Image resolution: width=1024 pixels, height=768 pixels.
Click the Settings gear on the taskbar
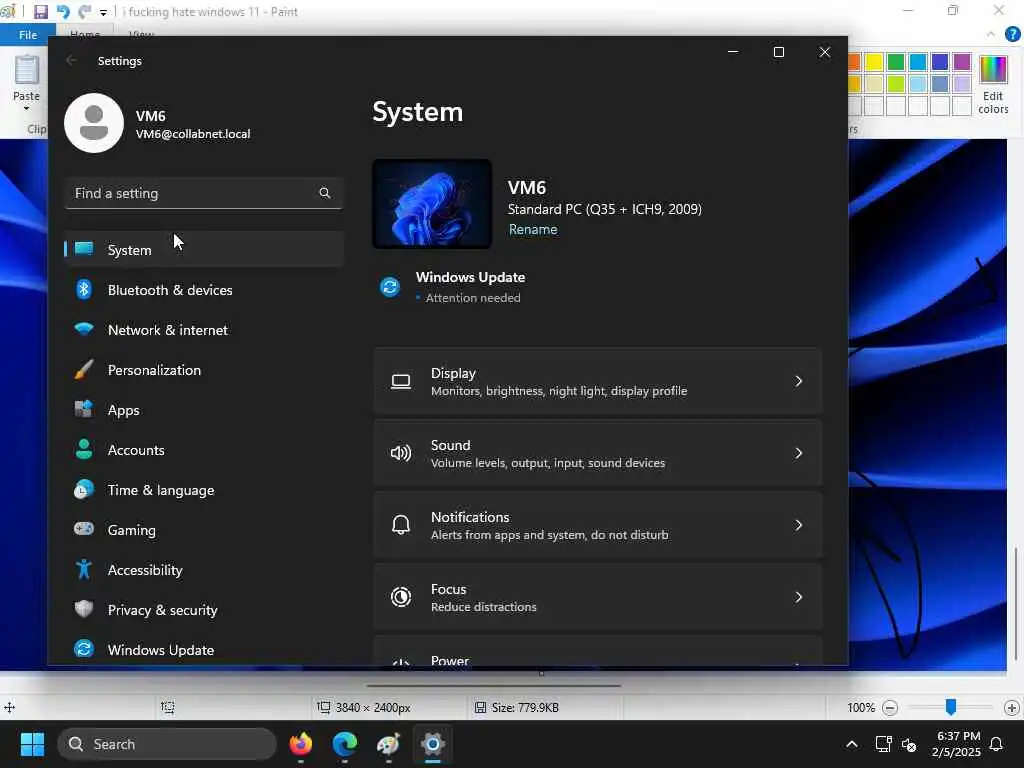[432, 744]
